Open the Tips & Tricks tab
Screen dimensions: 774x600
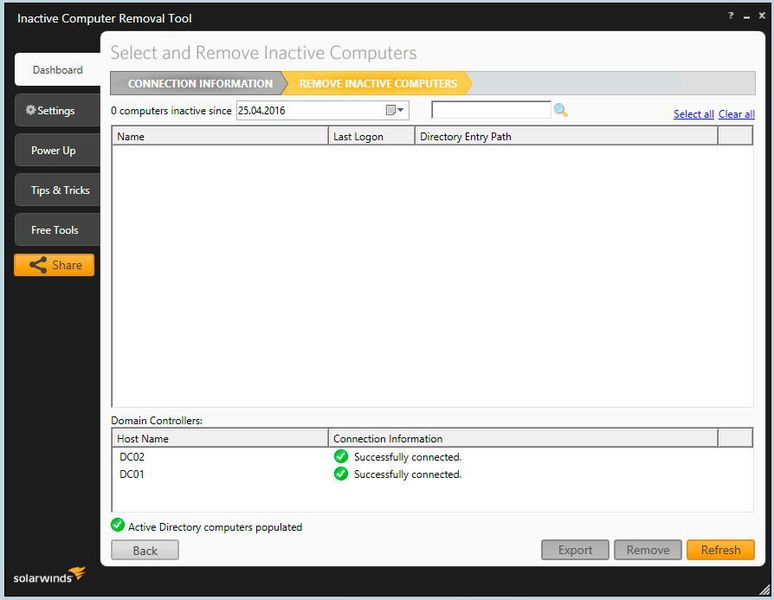[57, 190]
